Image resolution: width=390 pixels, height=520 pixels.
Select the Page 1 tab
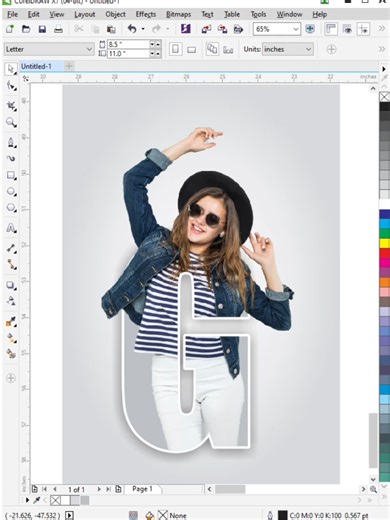coord(142,489)
